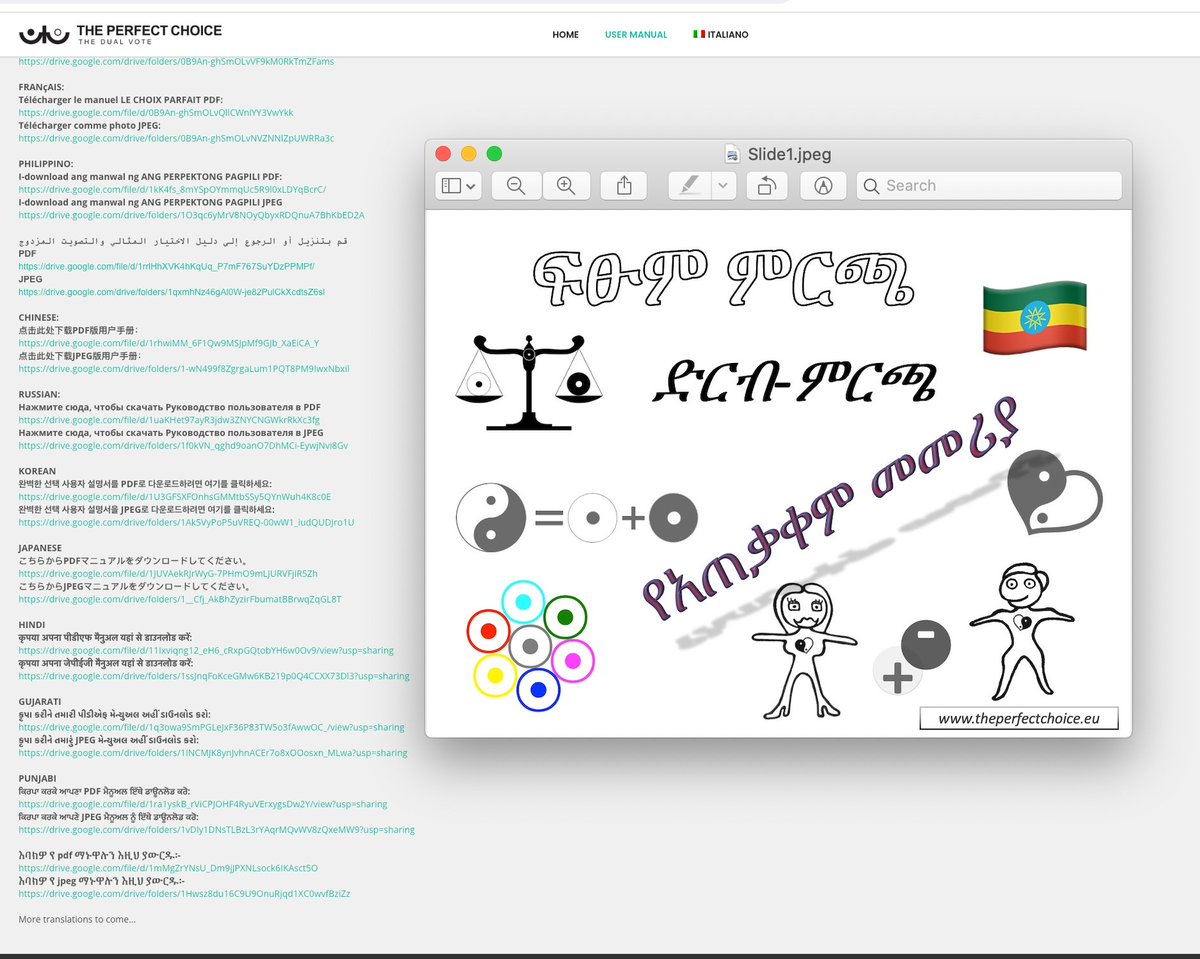Open the Punjabi PDF manual link
The width and height of the screenshot is (1200, 959).
click(203, 804)
